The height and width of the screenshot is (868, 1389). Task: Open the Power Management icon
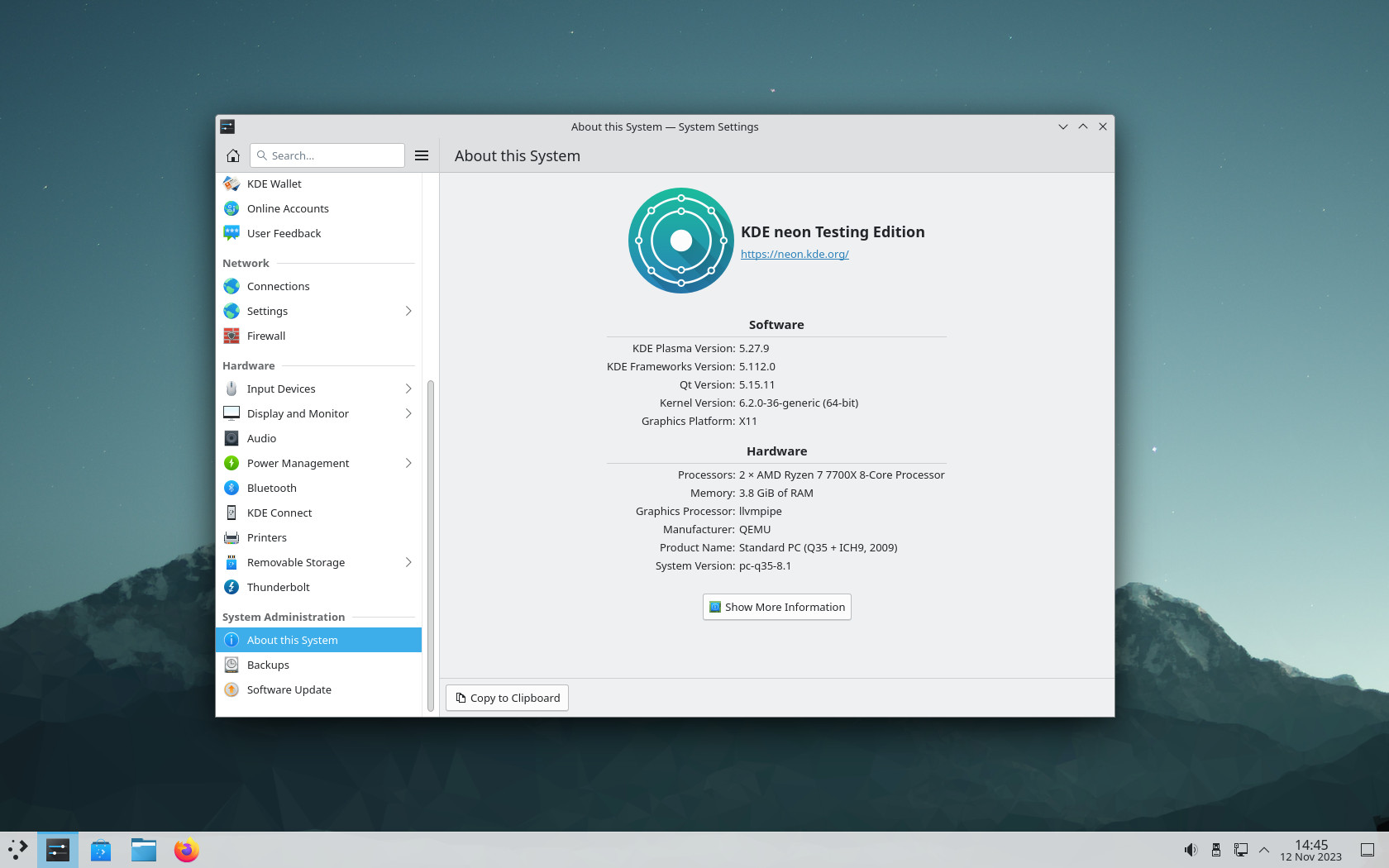tap(231, 463)
